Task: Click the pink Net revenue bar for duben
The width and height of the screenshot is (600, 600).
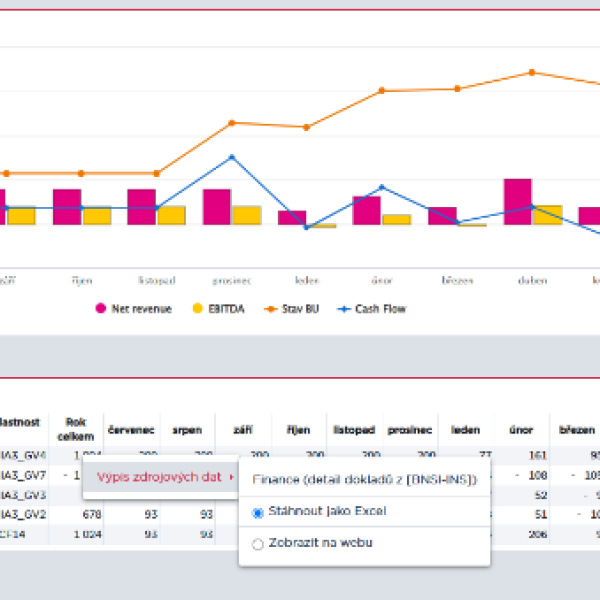Action: coord(517,201)
